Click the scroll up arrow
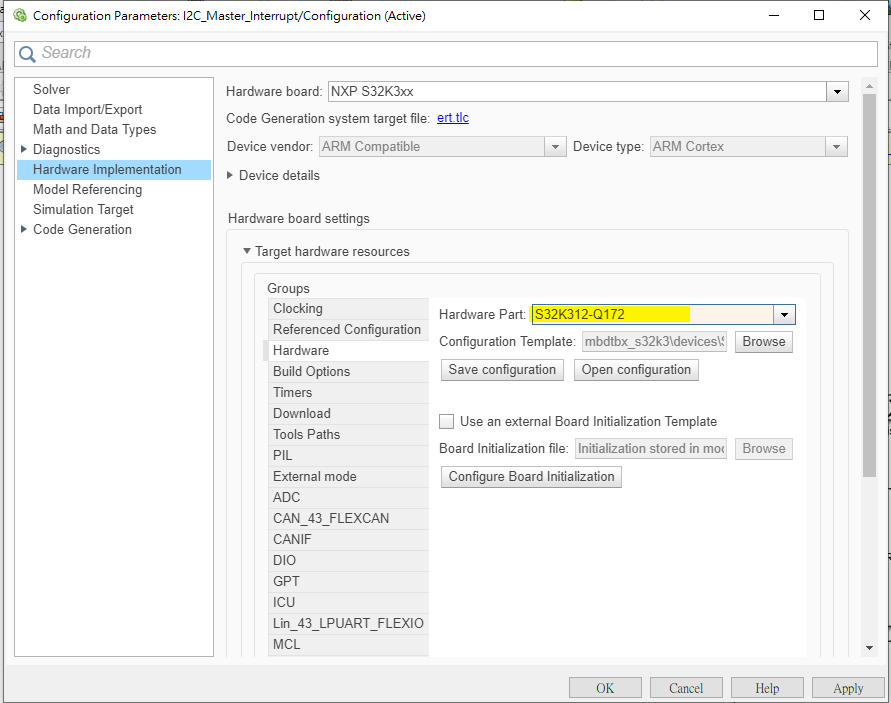Image resolution: width=891 pixels, height=703 pixels. [869, 86]
